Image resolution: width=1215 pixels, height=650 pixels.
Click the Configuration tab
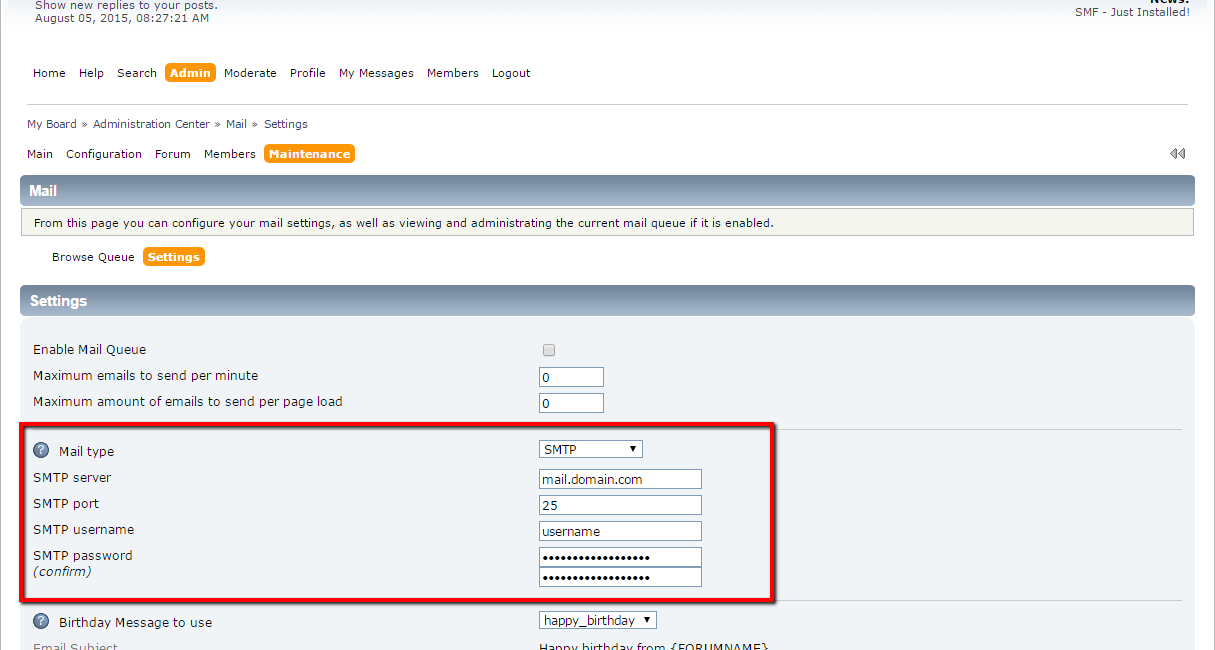click(104, 153)
